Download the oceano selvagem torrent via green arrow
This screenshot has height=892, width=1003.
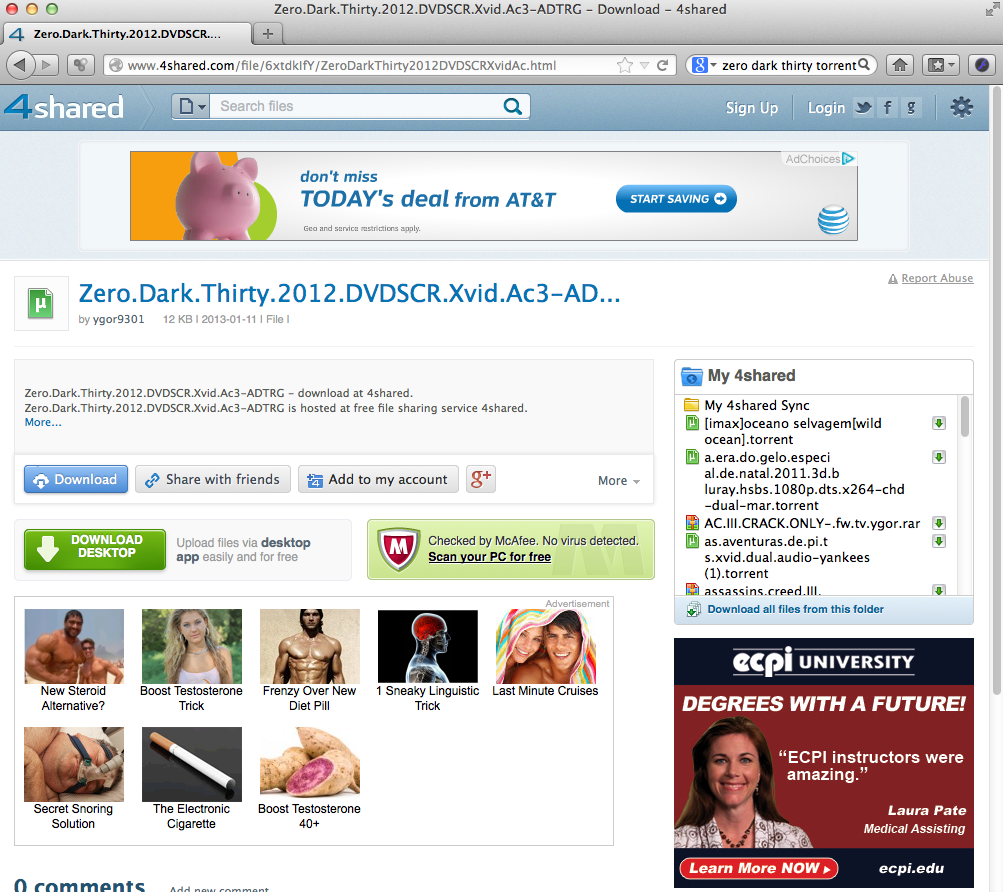coord(939,423)
